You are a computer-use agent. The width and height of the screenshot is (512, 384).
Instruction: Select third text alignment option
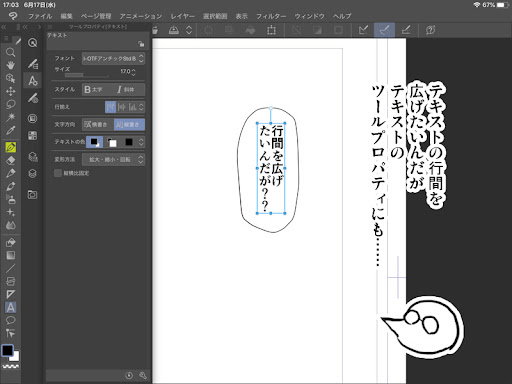pyautogui.click(x=133, y=107)
